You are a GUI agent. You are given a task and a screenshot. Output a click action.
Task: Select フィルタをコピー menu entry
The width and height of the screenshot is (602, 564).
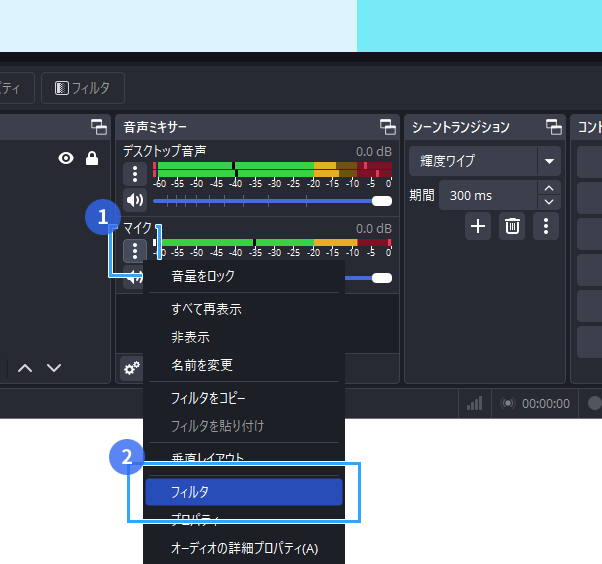click(244, 398)
